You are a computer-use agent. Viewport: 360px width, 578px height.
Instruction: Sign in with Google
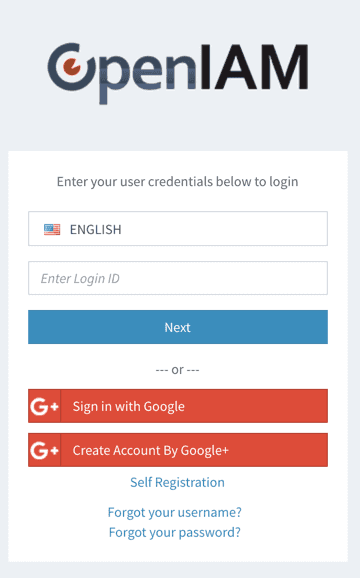[178, 406]
